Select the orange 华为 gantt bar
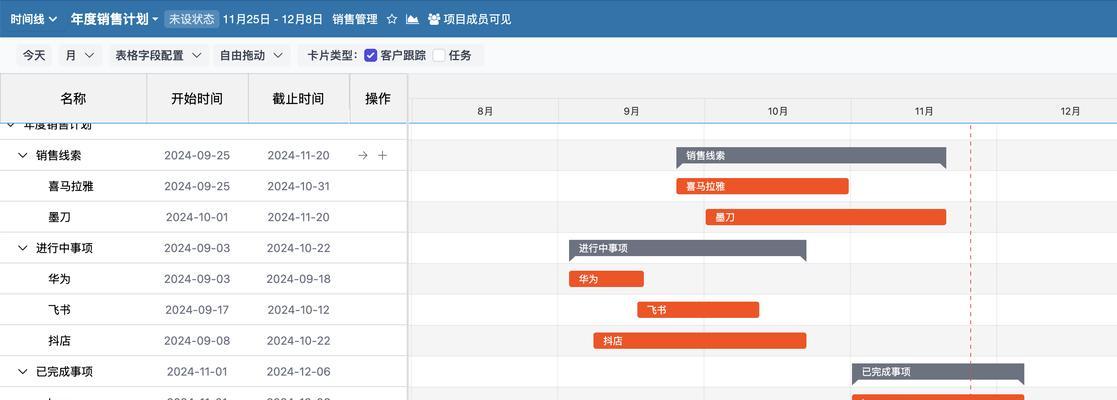Image resolution: width=1117 pixels, height=400 pixels. 606,279
